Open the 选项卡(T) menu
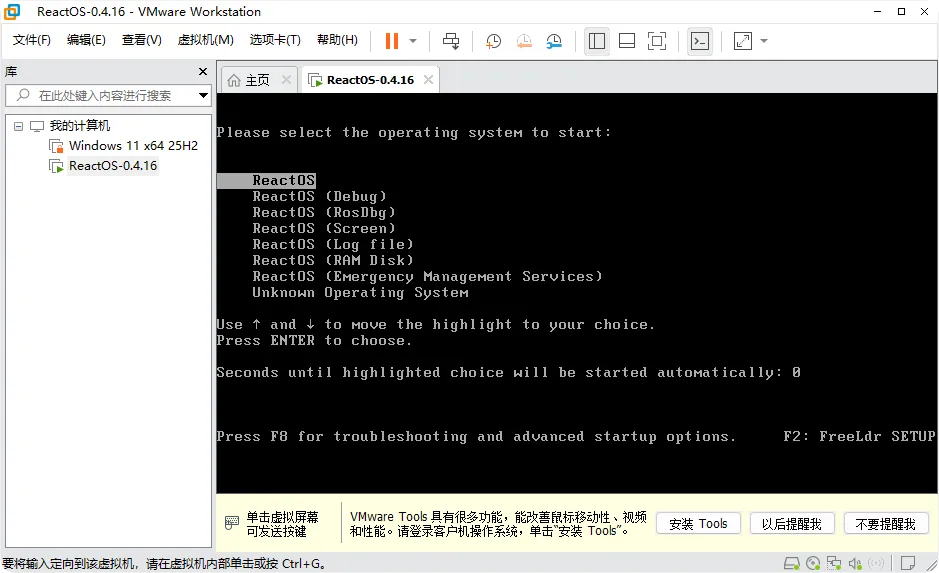939x573 pixels. coord(275,40)
